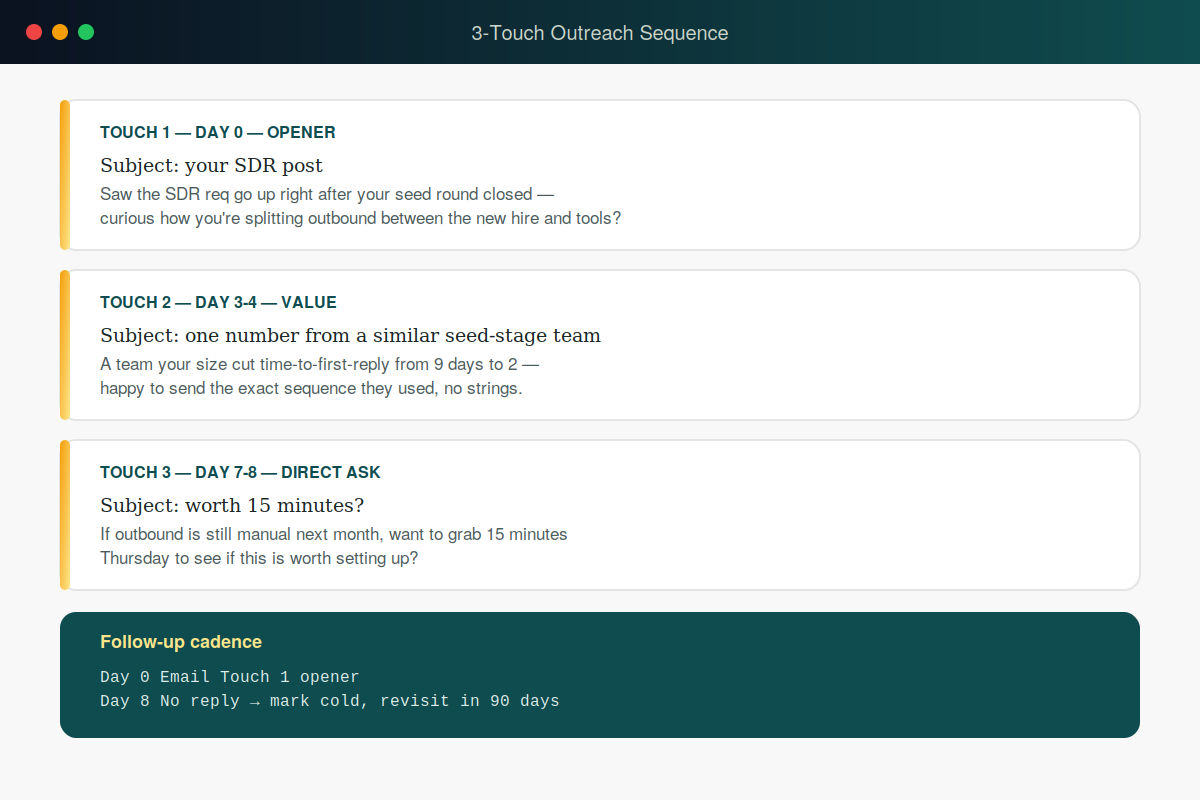Click the line 'Saw the SDR req go up right after'
Viewport: 1200px width, 800px height.
[x=327, y=194]
